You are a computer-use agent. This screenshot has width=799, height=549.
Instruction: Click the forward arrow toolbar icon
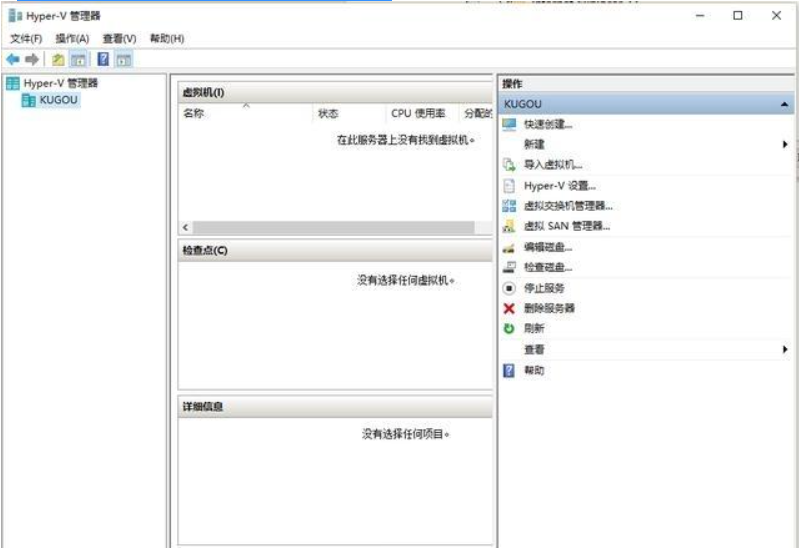(32, 60)
